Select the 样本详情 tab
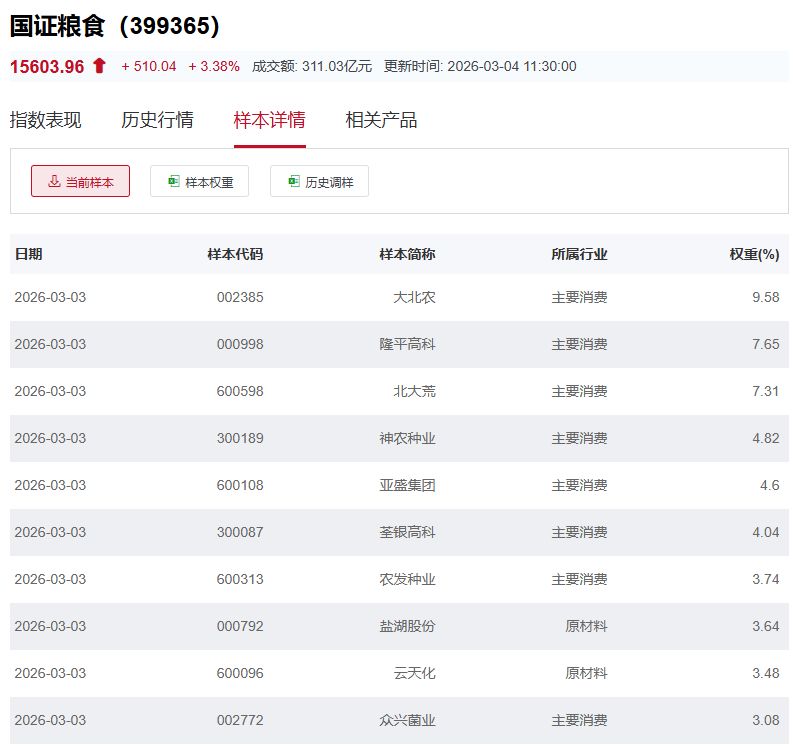 pyautogui.click(x=269, y=120)
